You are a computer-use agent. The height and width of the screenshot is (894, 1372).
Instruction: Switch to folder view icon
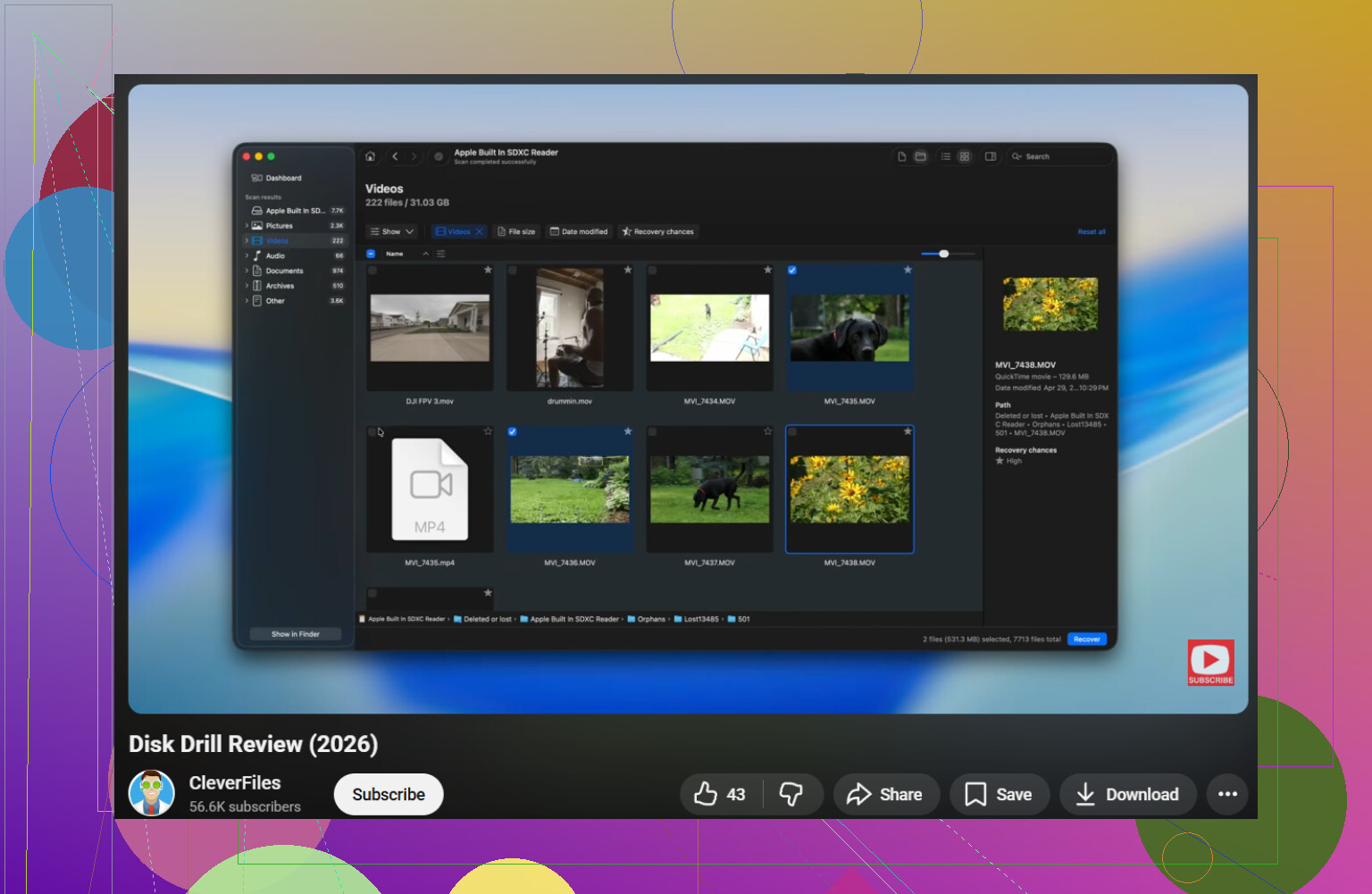point(920,156)
